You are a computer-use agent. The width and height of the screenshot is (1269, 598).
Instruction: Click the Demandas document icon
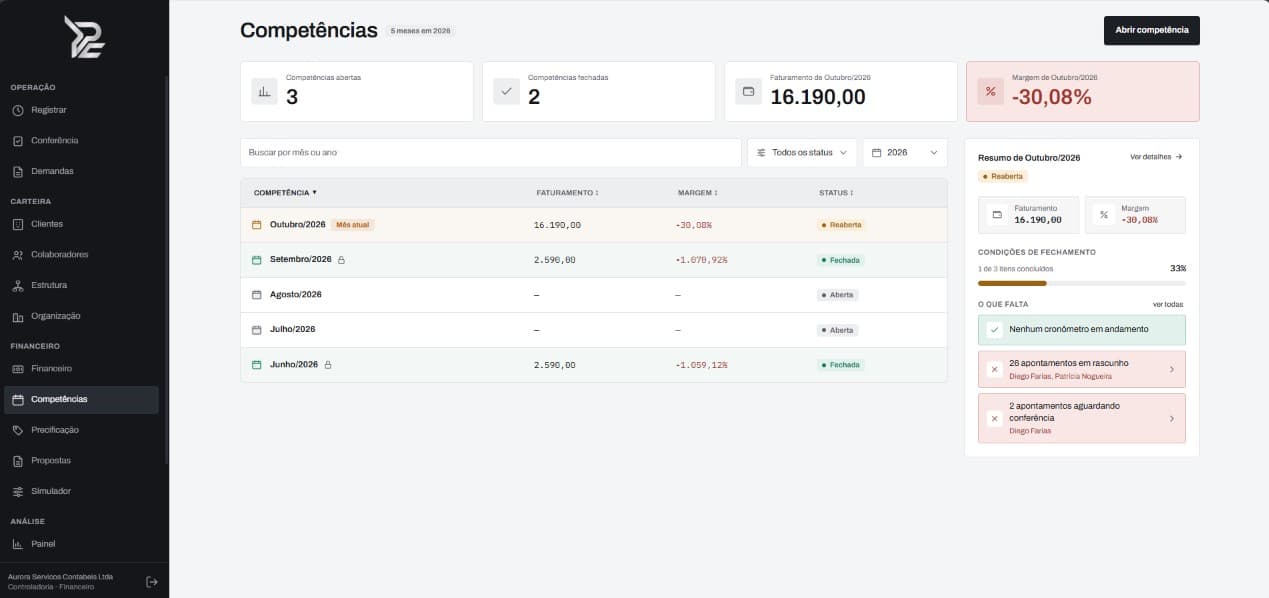(x=18, y=171)
